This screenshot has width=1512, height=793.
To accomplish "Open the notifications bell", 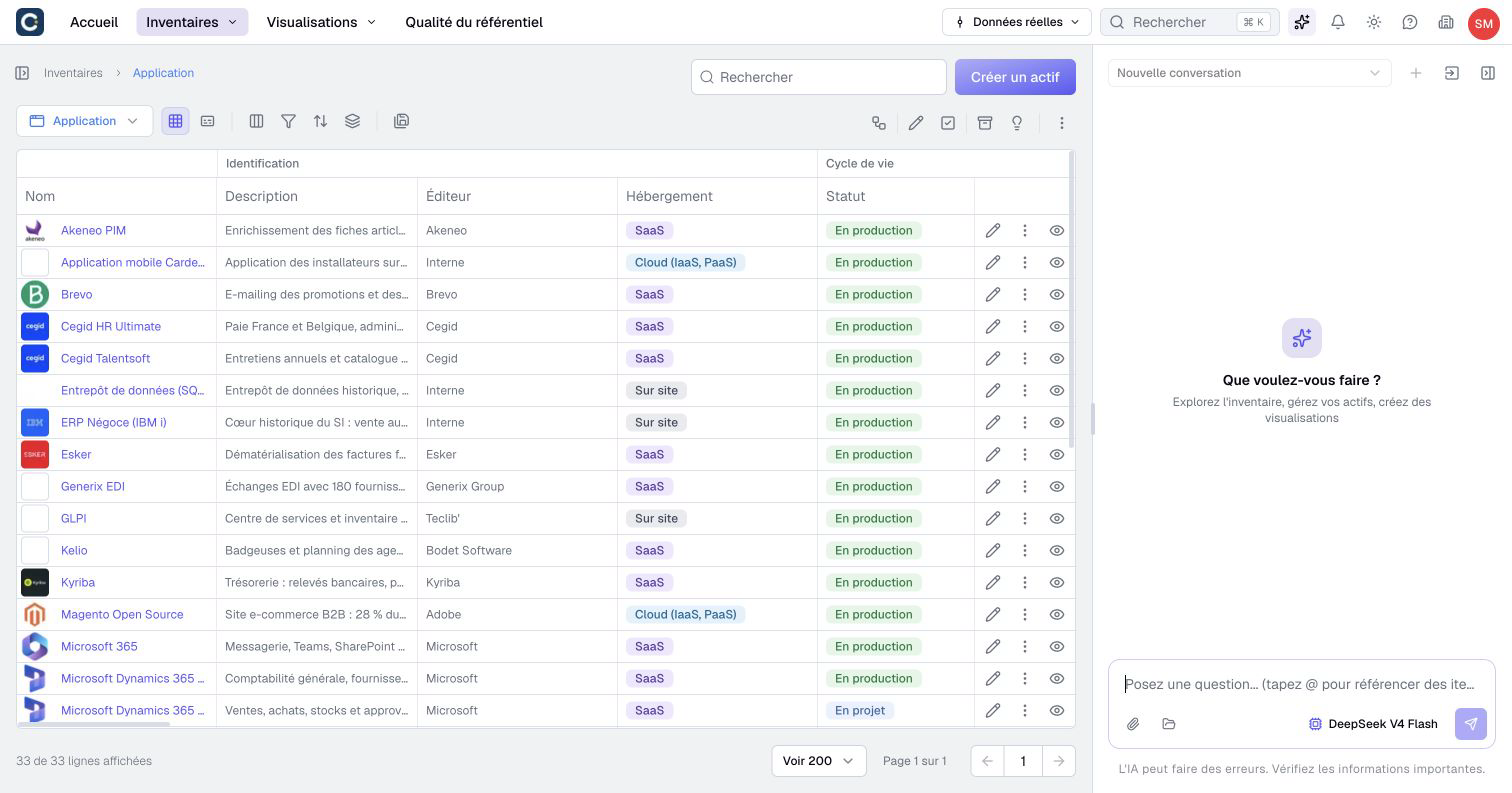I will (1338, 22).
